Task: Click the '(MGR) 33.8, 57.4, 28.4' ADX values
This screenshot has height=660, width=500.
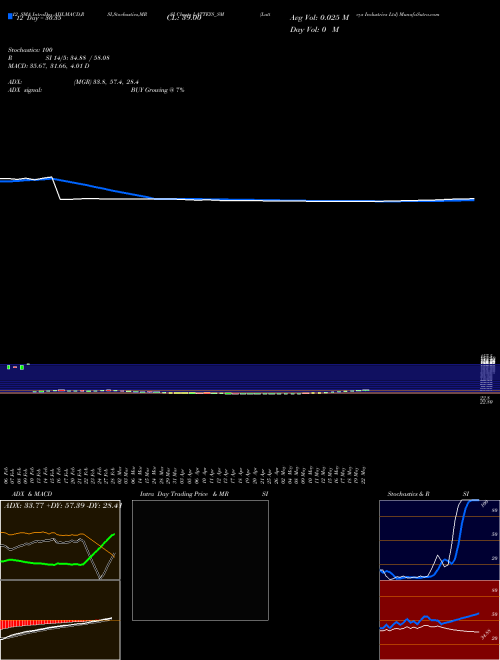Action: coord(106,82)
